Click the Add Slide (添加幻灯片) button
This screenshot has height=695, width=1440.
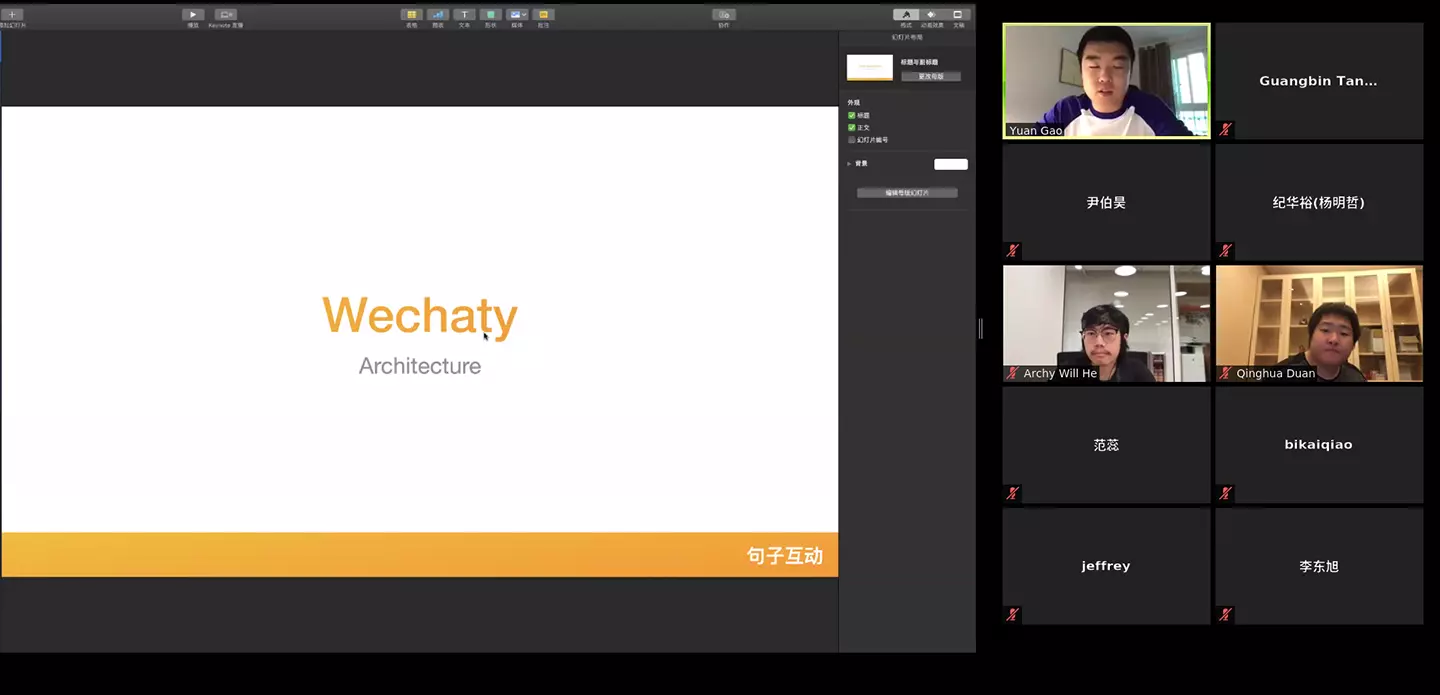pyautogui.click(x=12, y=15)
